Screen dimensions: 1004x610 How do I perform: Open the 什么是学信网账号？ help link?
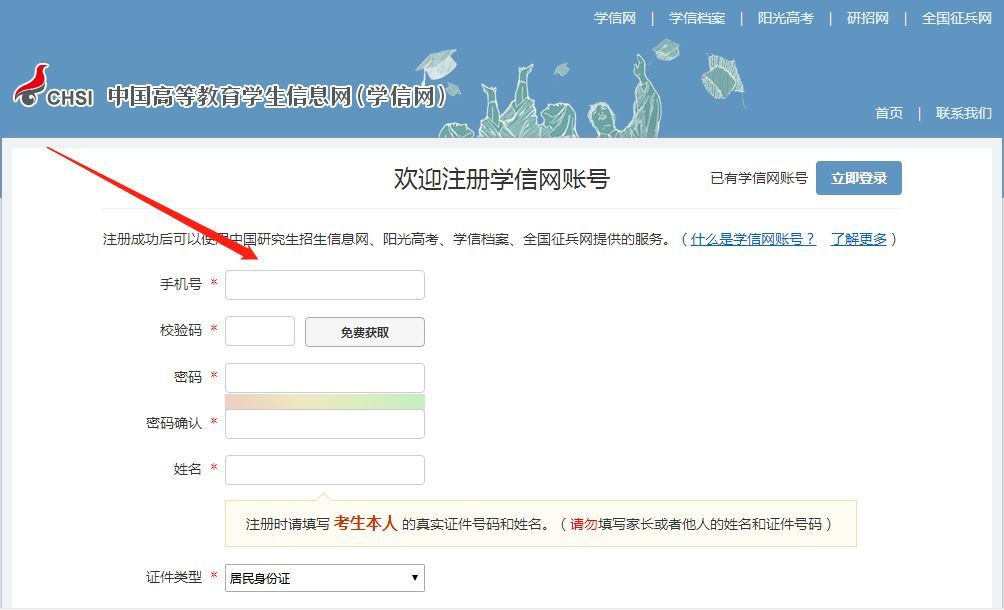coord(753,239)
